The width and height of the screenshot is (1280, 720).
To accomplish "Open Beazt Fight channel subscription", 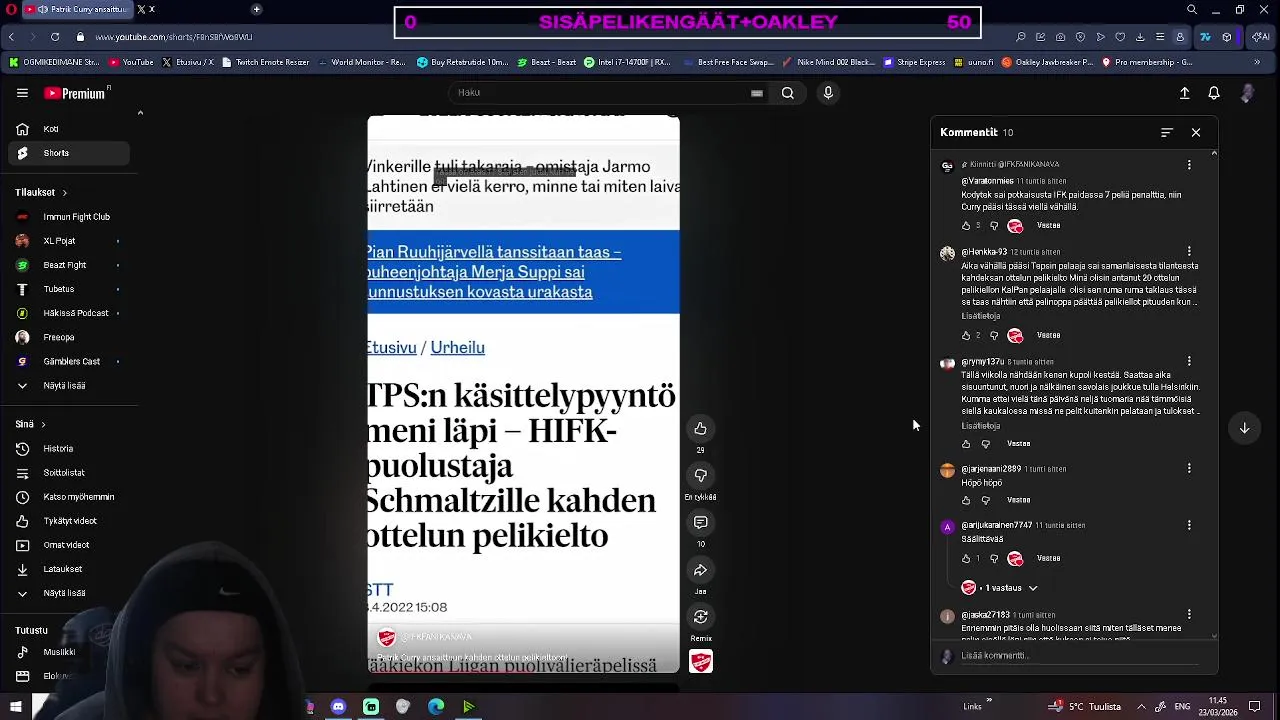I will click(x=68, y=265).
